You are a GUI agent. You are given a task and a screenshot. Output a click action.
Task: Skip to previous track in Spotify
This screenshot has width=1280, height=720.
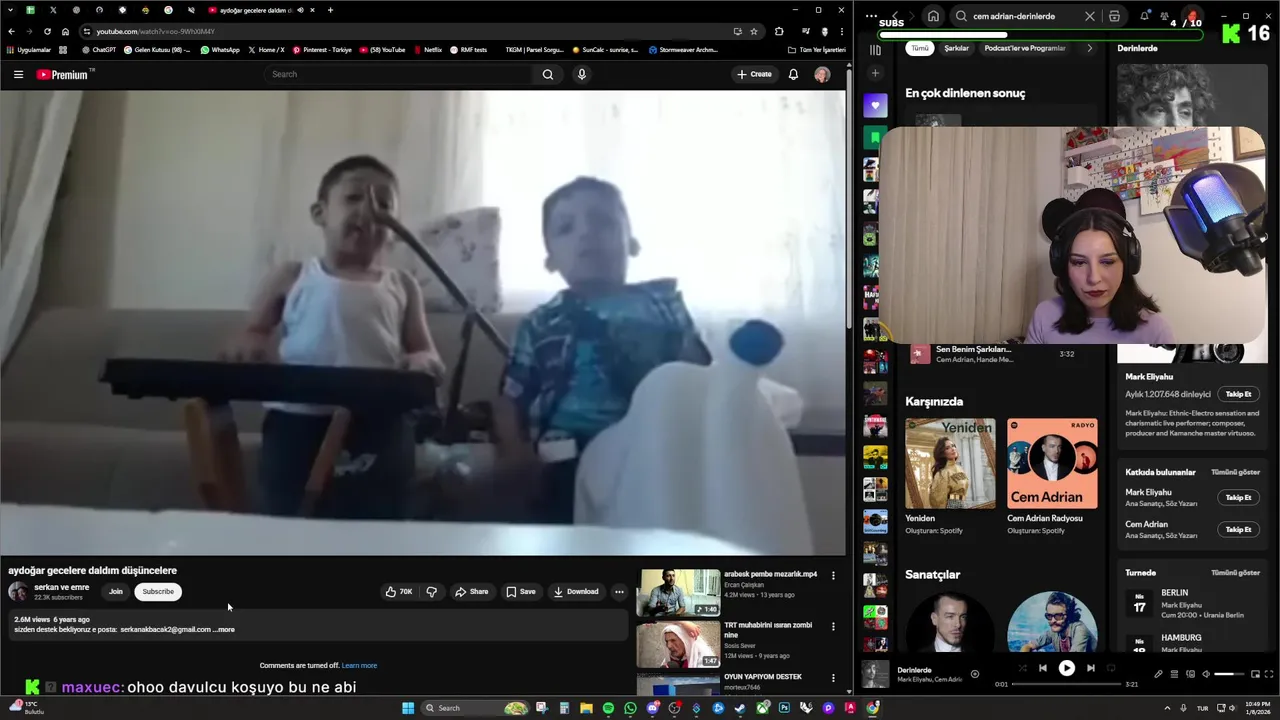click(1042, 668)
